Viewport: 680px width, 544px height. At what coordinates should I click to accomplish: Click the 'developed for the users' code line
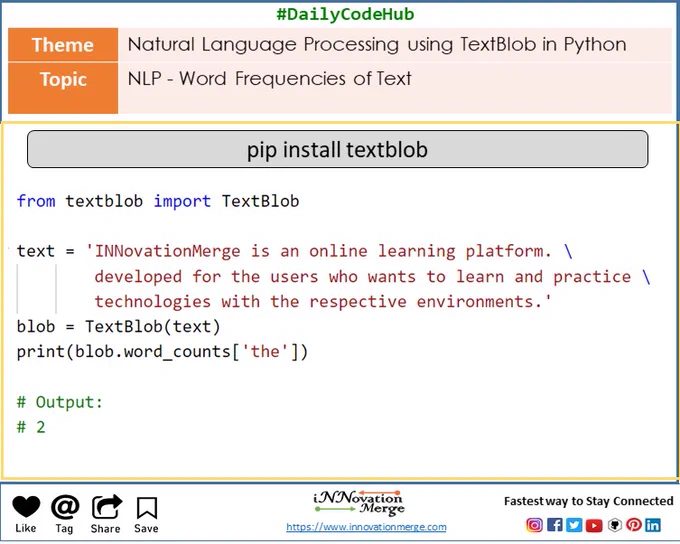click(x=372, y=276)
